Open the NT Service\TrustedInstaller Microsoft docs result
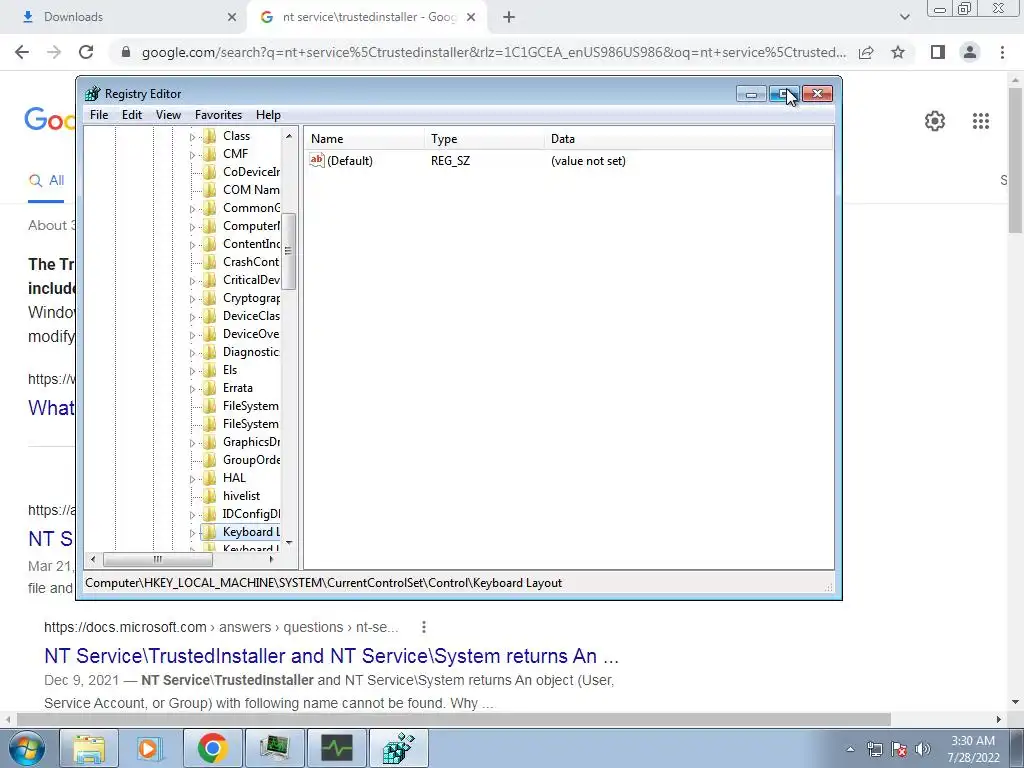Viewport: 1024px width, 768px height. (x=331, y=656)
